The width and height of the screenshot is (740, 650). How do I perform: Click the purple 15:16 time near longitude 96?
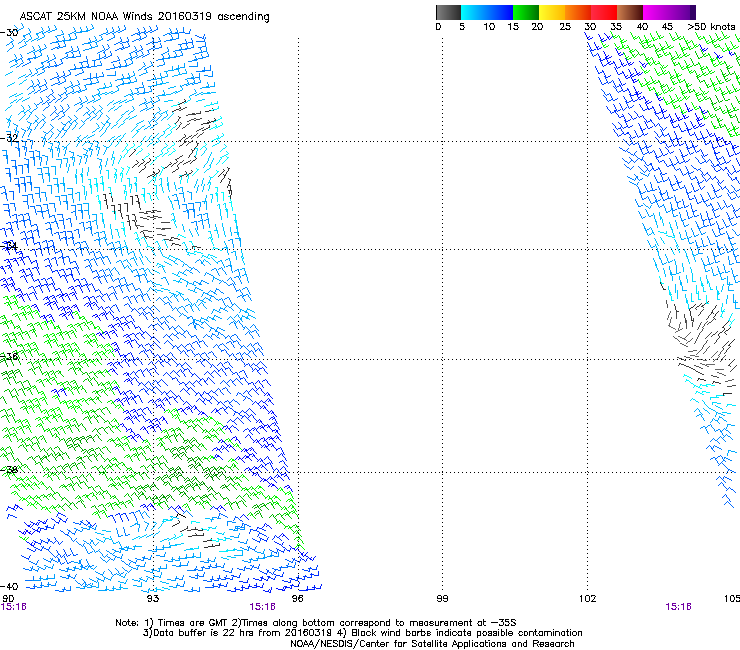(x=262, y=607)
